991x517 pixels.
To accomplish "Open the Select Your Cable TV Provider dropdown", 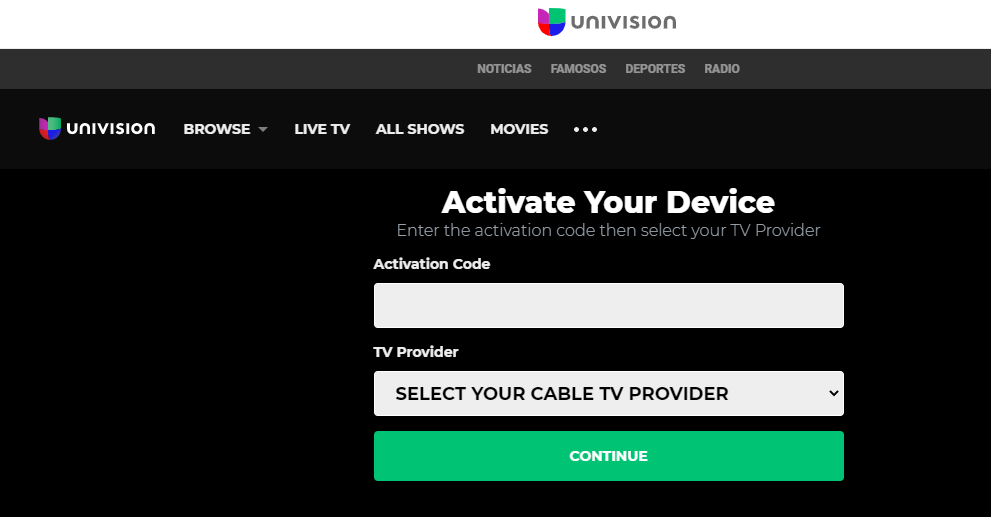I will tap(609, 393).
